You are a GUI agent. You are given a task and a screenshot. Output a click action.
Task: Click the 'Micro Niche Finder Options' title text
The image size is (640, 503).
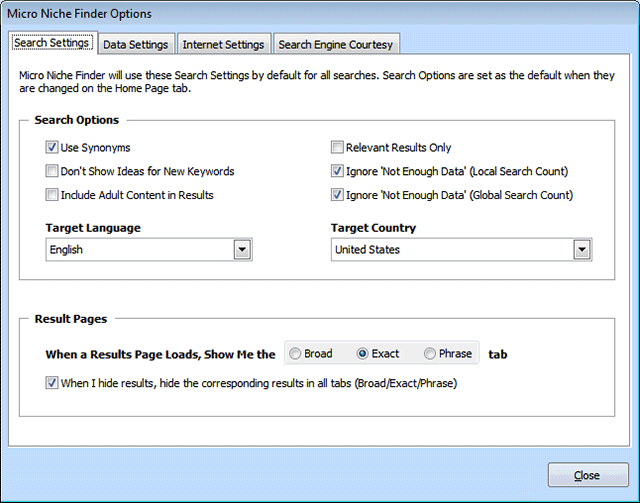(x=79, y=14)
